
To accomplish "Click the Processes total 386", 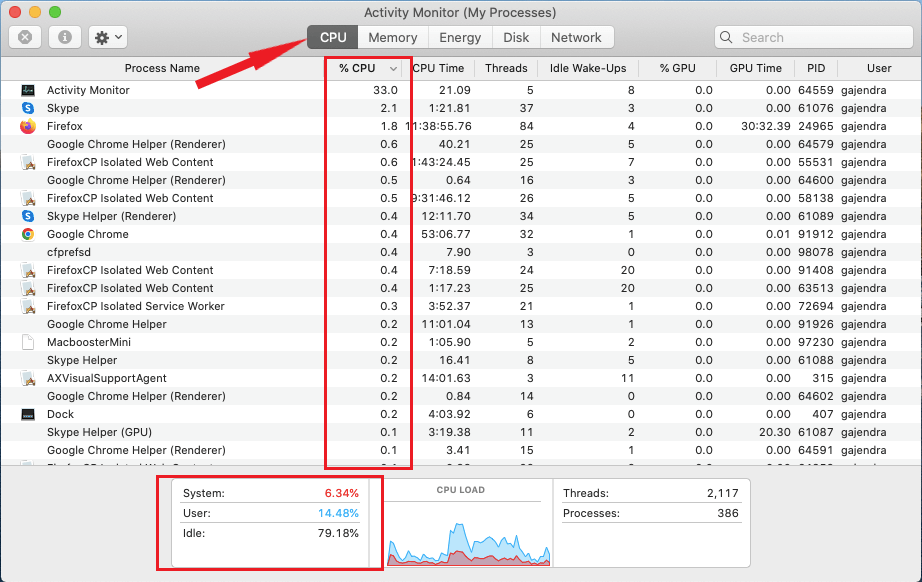I will click(x=728, y=513).
